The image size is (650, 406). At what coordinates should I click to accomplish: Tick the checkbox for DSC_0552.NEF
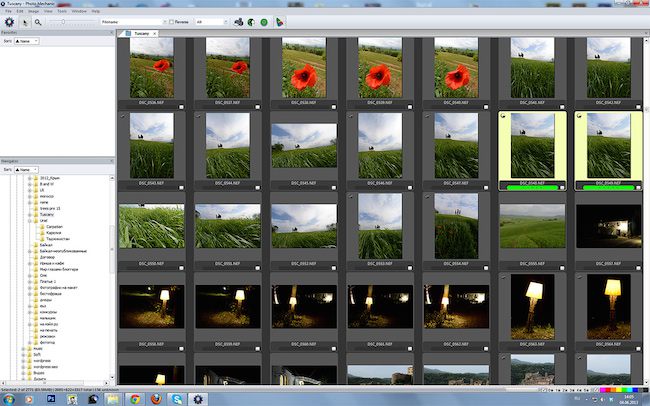tap(334, 268)
